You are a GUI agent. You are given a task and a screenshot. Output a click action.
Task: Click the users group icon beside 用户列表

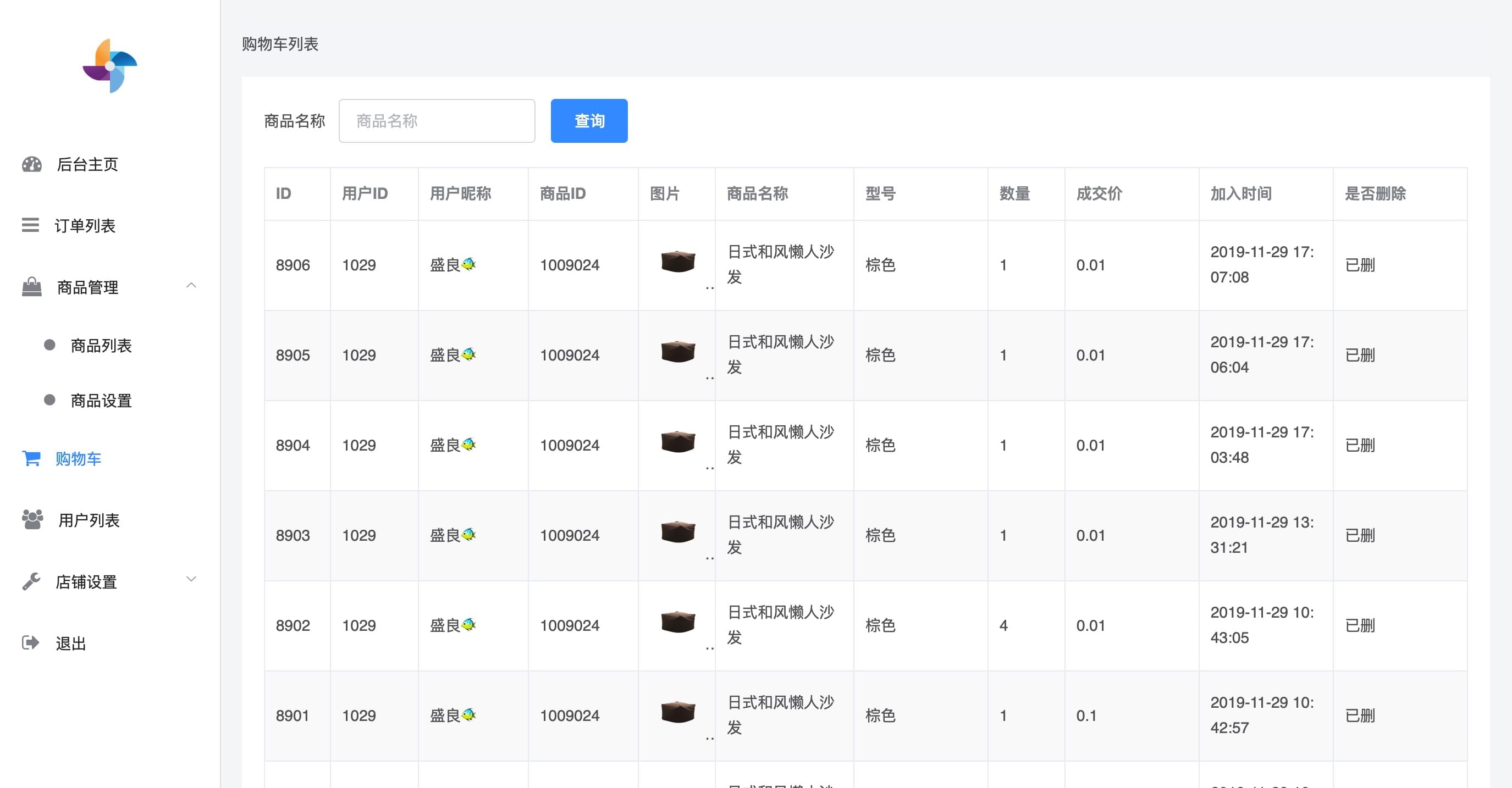(32, 519)
